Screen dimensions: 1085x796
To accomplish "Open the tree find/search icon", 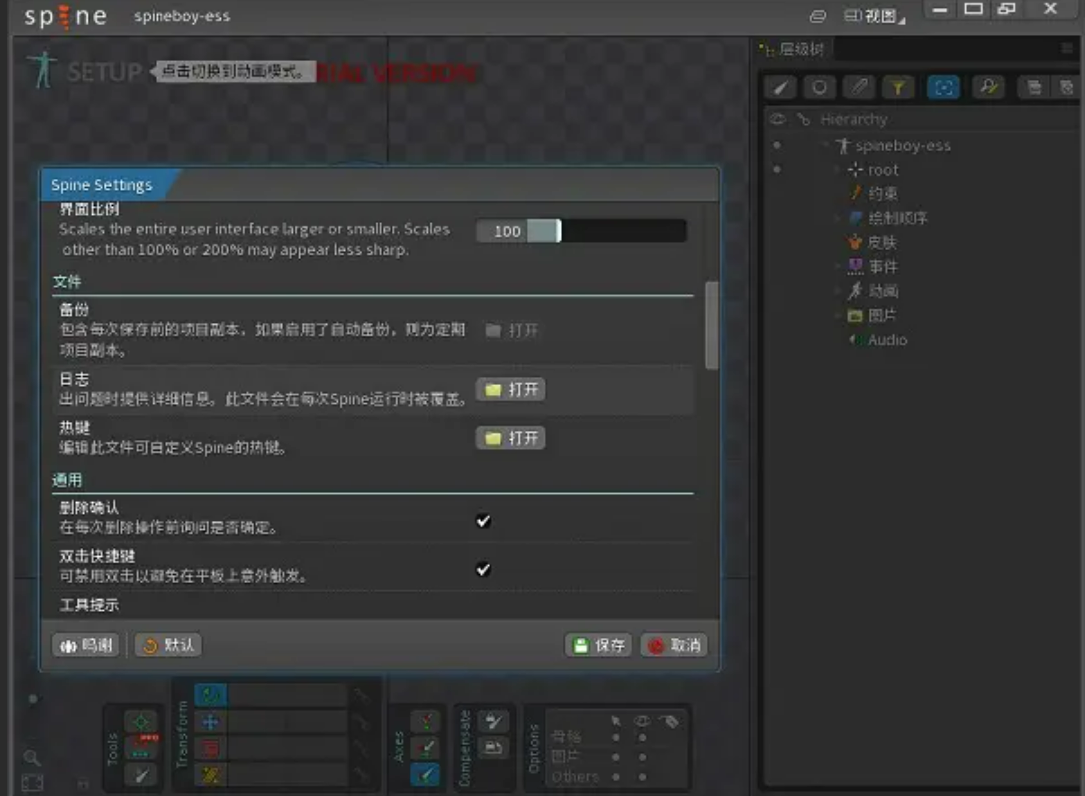I will pos(988,87).
